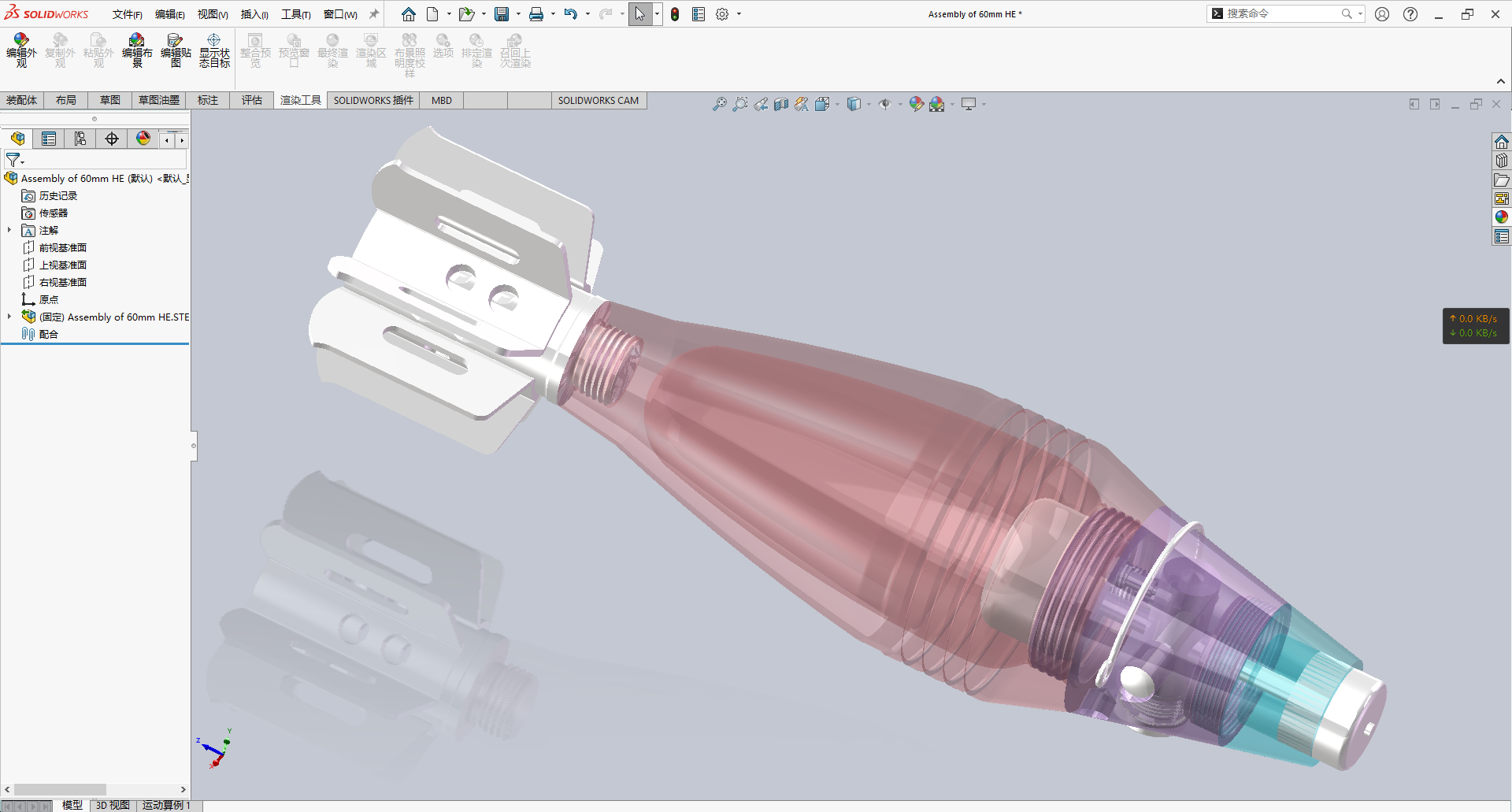
Task: Toggle the menu bar pin icon
Action: (374, 14)
